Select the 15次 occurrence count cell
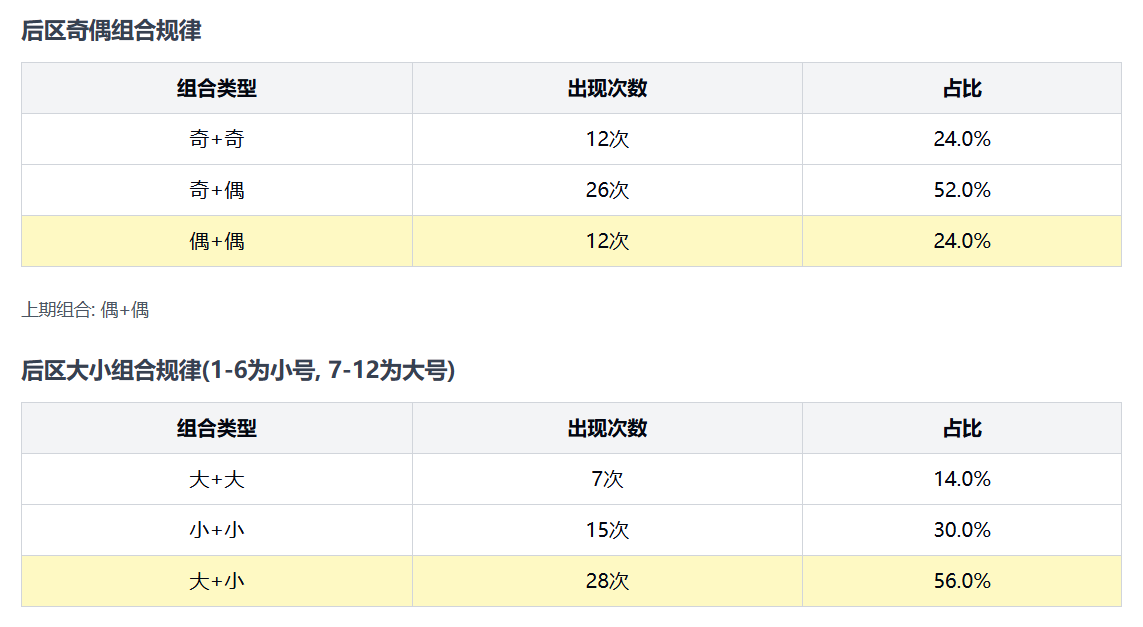Viewport: 1143px width, 627px height. click(x=607, y=530)
